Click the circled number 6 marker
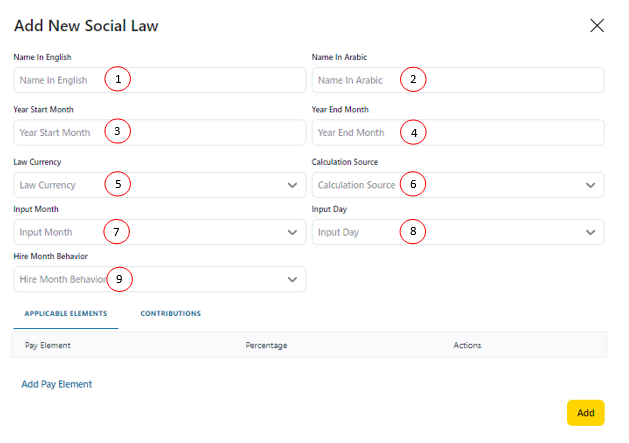Viewport: 629px width, 443px height. pyautogui.click(x=412, y=184)
